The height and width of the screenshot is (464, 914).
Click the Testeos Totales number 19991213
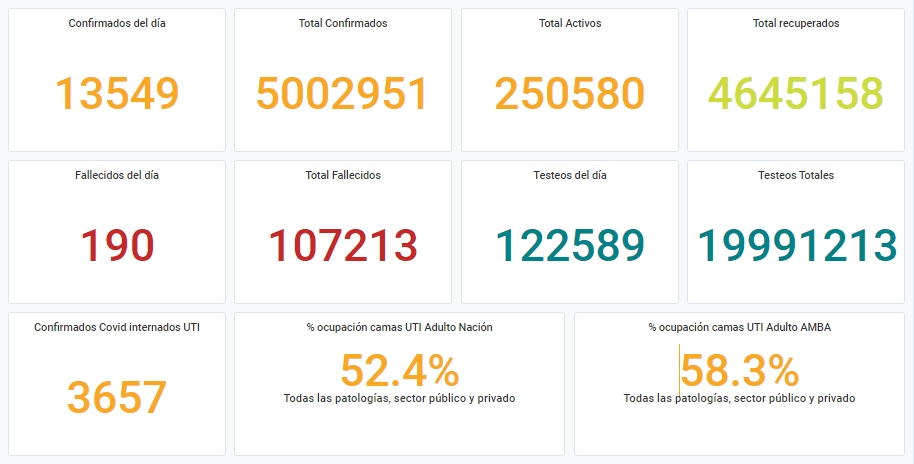point(797,245)
